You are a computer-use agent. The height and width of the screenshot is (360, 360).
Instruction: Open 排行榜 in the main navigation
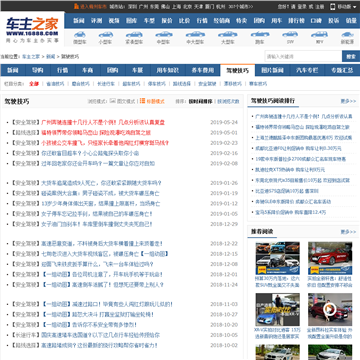tap(296, 21)
